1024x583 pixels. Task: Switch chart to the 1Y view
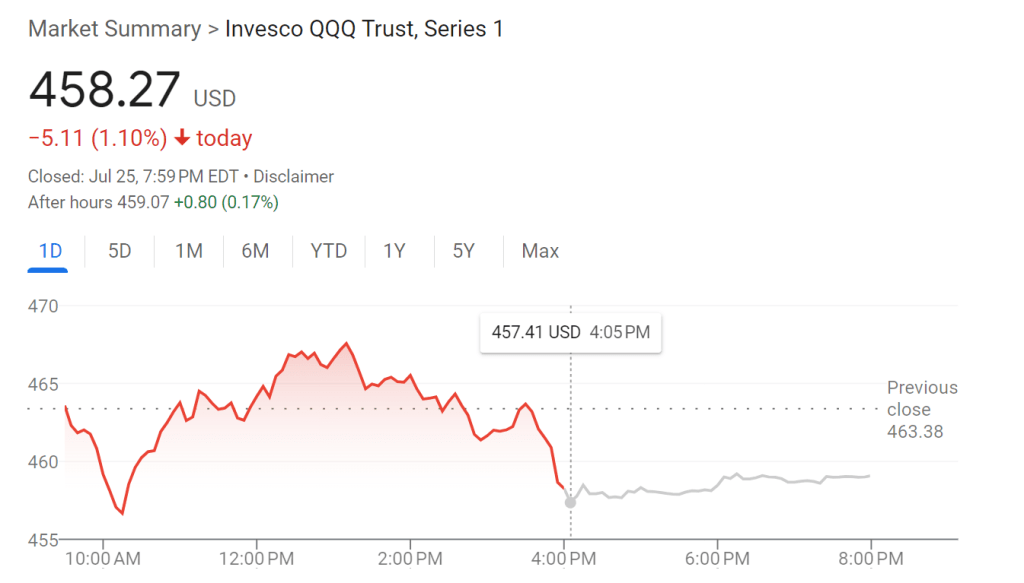pos(394,251)
